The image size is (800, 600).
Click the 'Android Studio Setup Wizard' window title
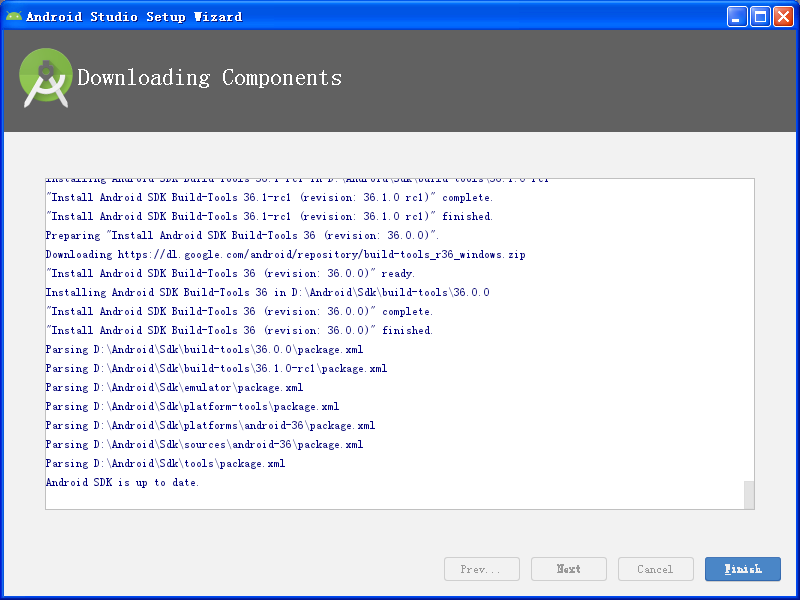(134, 17)
